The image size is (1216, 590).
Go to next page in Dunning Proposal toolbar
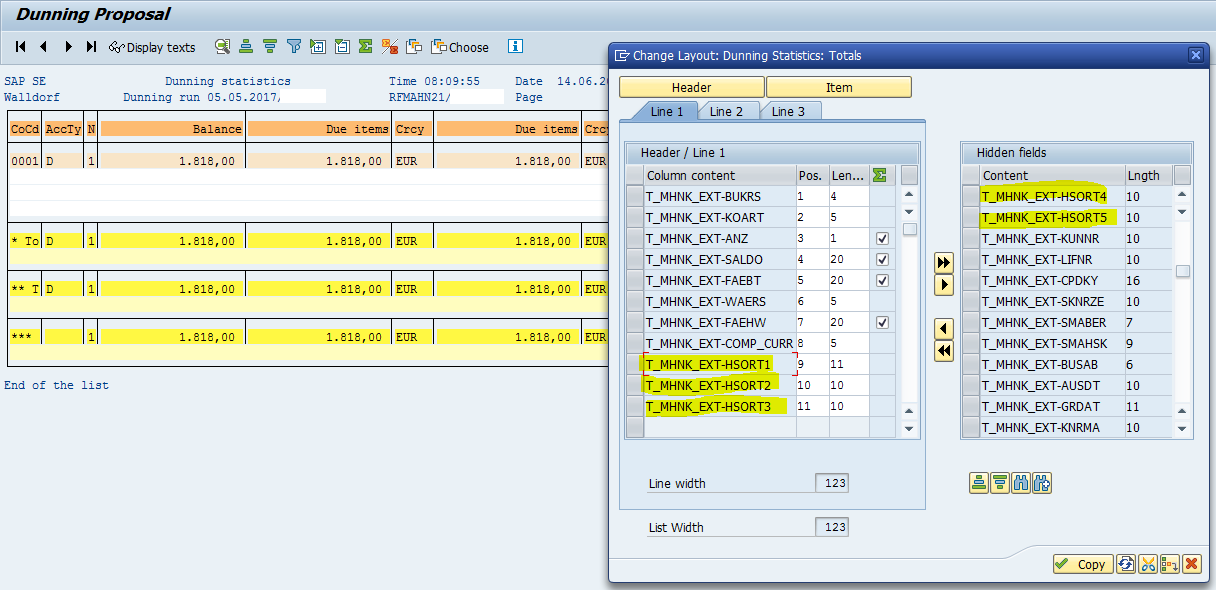coord(68,47)
